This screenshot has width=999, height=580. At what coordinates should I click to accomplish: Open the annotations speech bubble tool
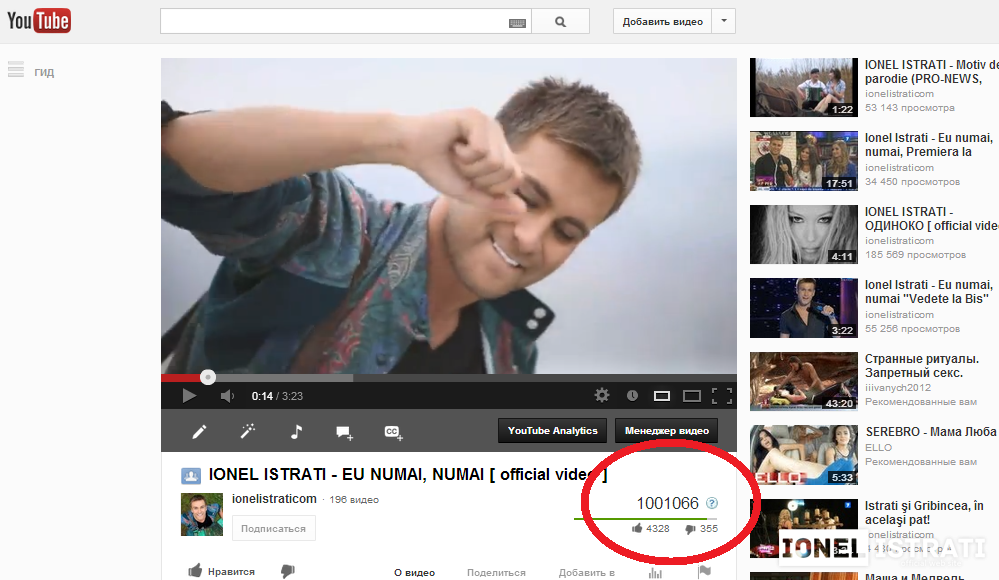[344, 432]
